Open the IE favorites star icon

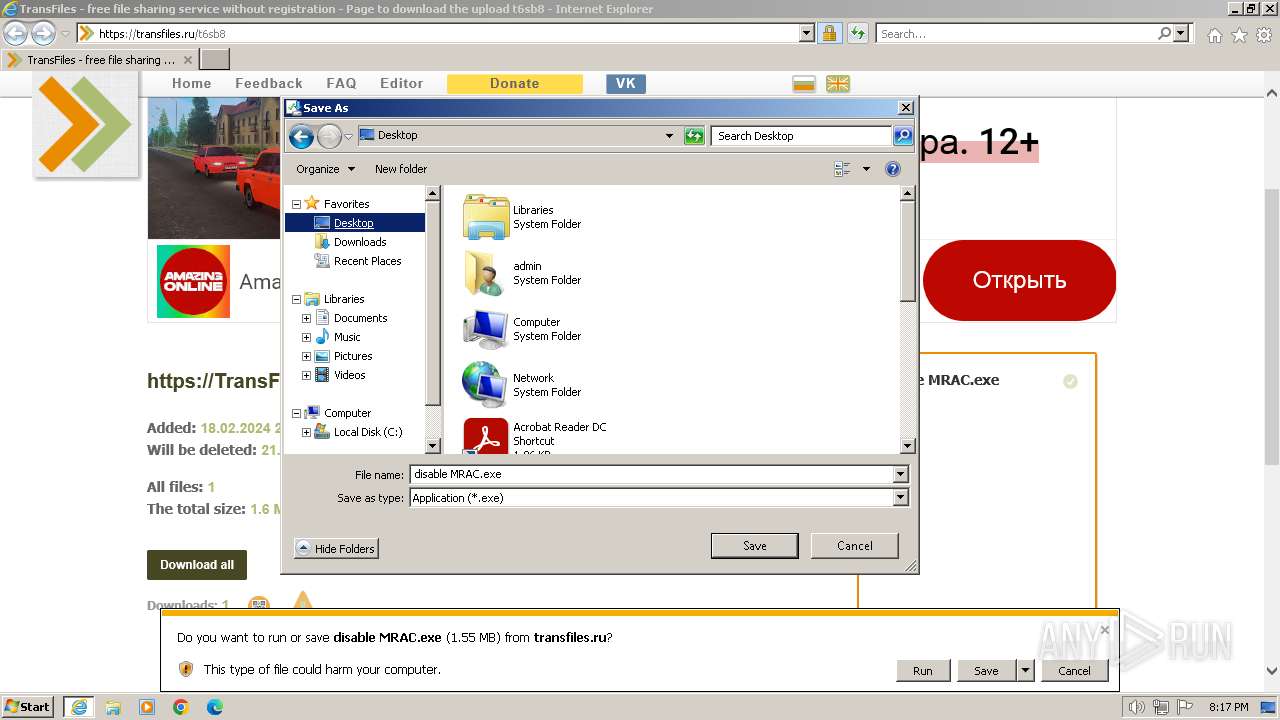pos(1239,35)
